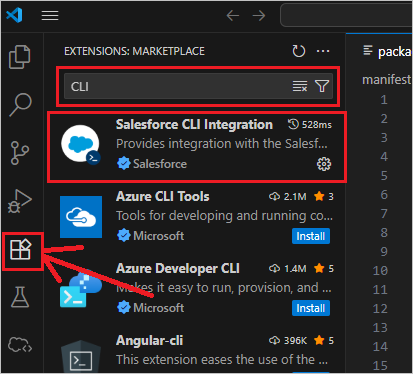Clear extensions search results icon

coord(300,86)
